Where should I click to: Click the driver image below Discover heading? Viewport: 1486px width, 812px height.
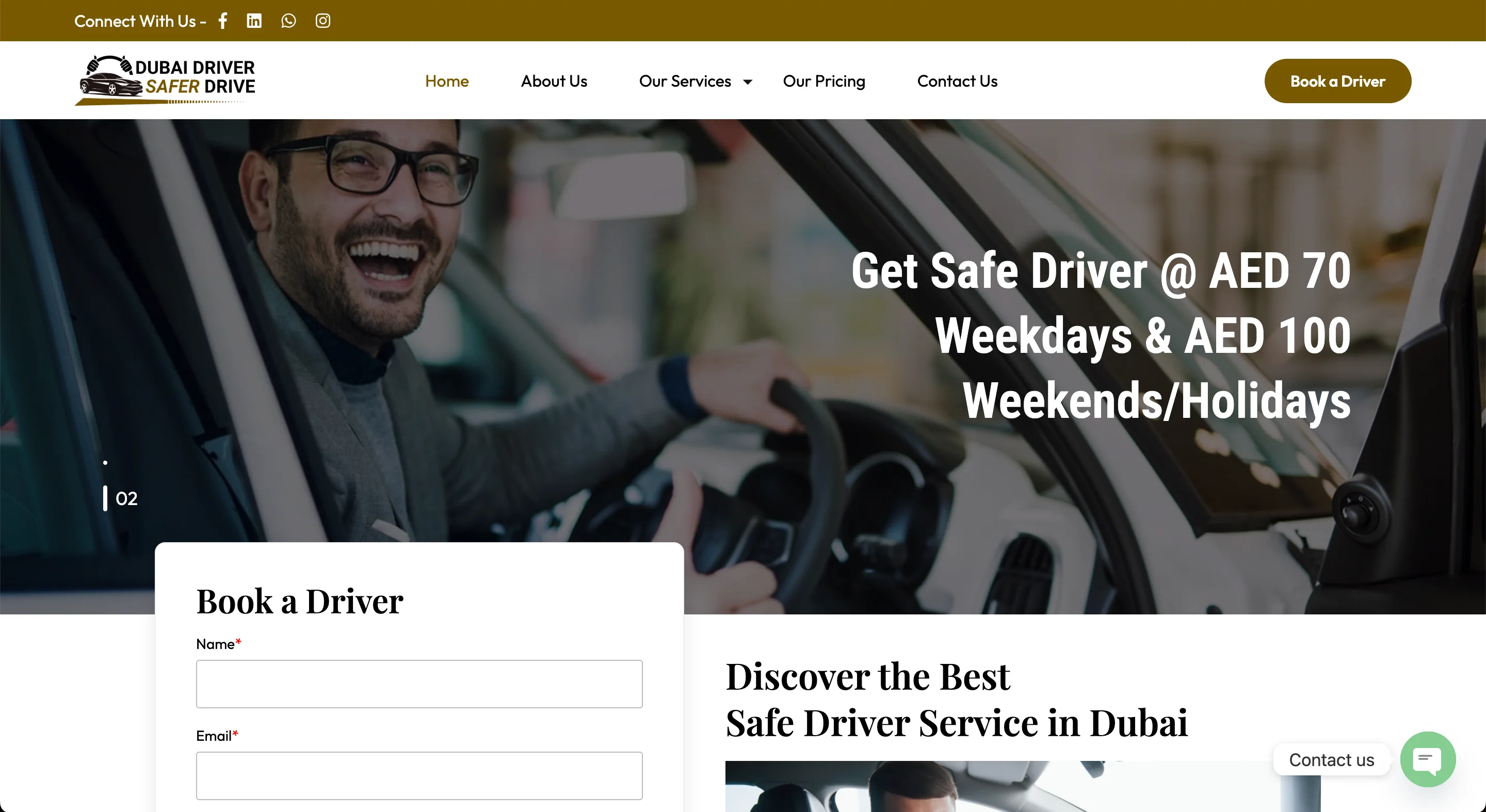click(1023, 786)
